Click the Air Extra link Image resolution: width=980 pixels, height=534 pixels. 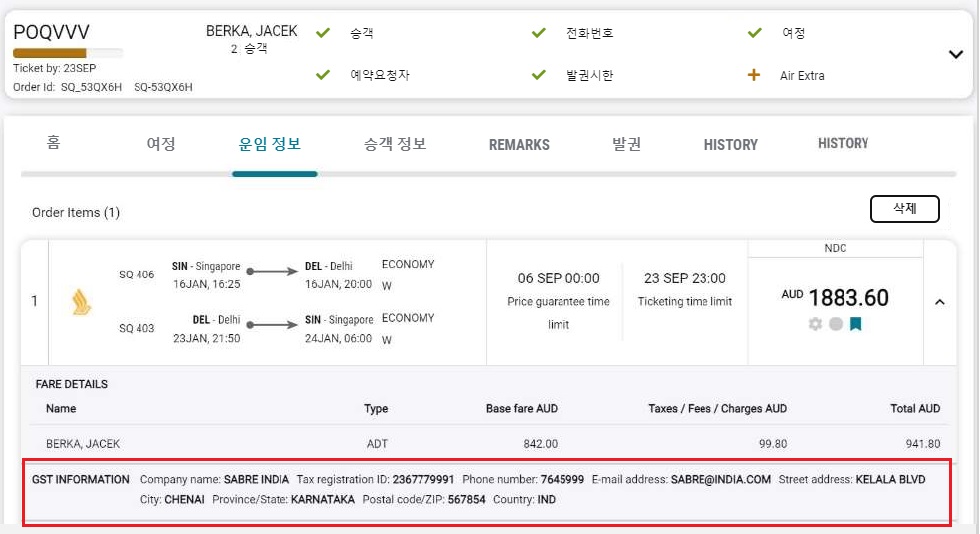click(802, 76)
